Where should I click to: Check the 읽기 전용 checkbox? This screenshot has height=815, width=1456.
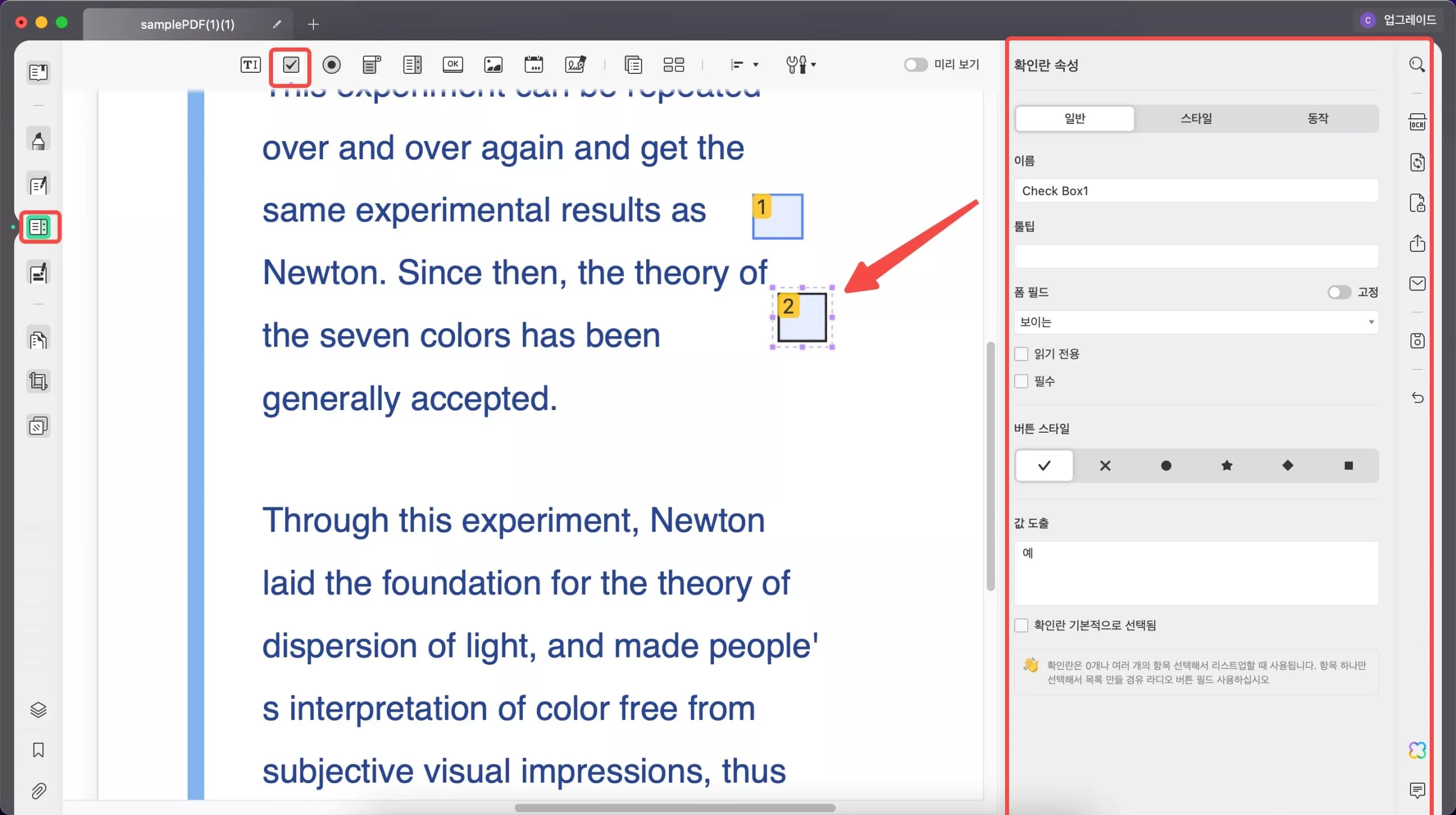click(x=1021, y=354)
